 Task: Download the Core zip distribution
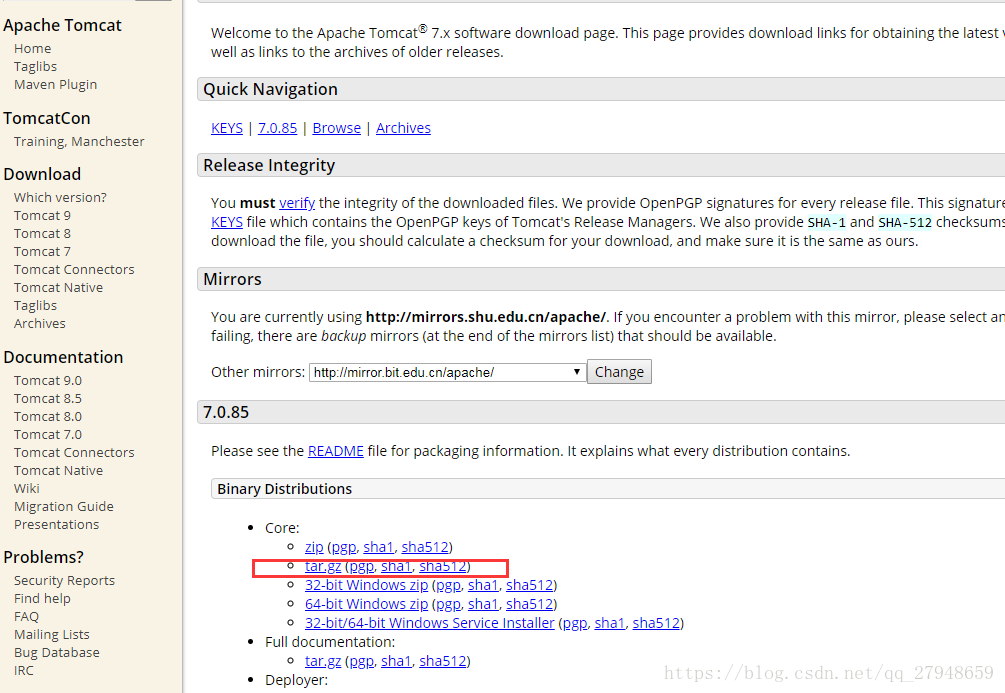[314, 547]
